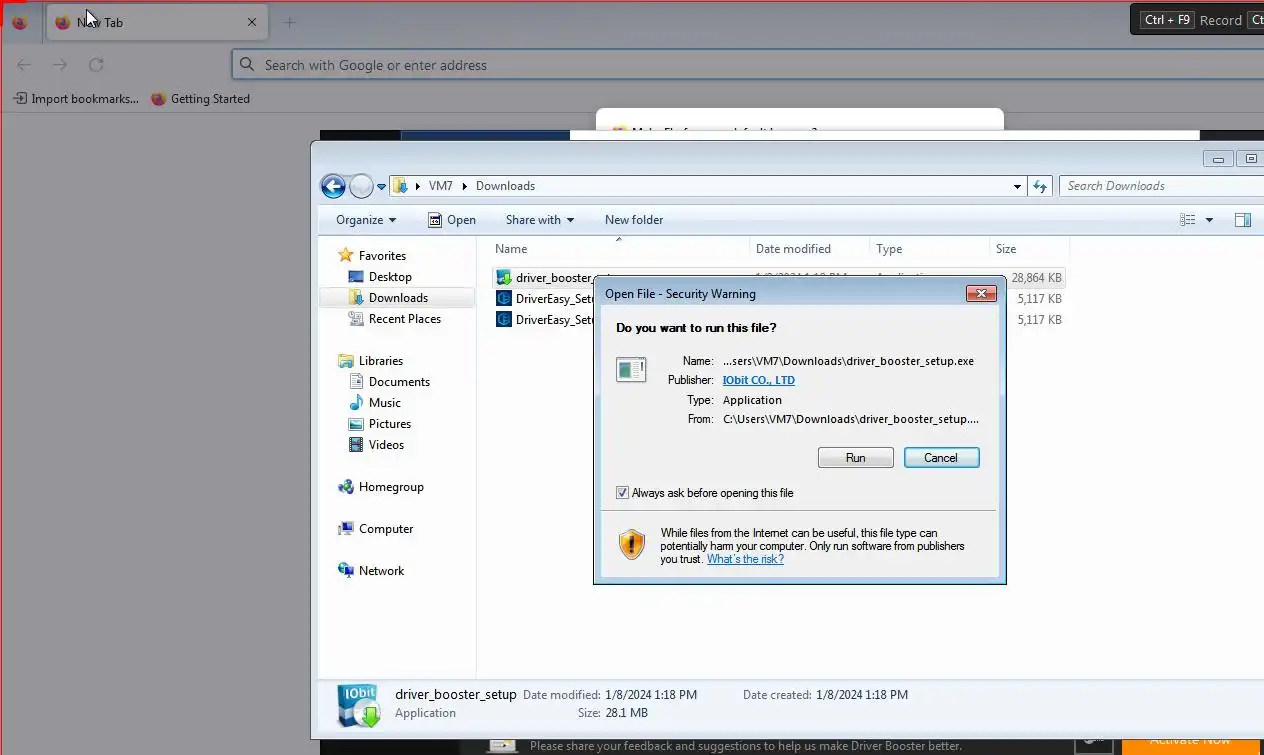Go forward in Firefox
Image resolution: width=1264 pixels, height=755 pixels.
click(60, 65)
